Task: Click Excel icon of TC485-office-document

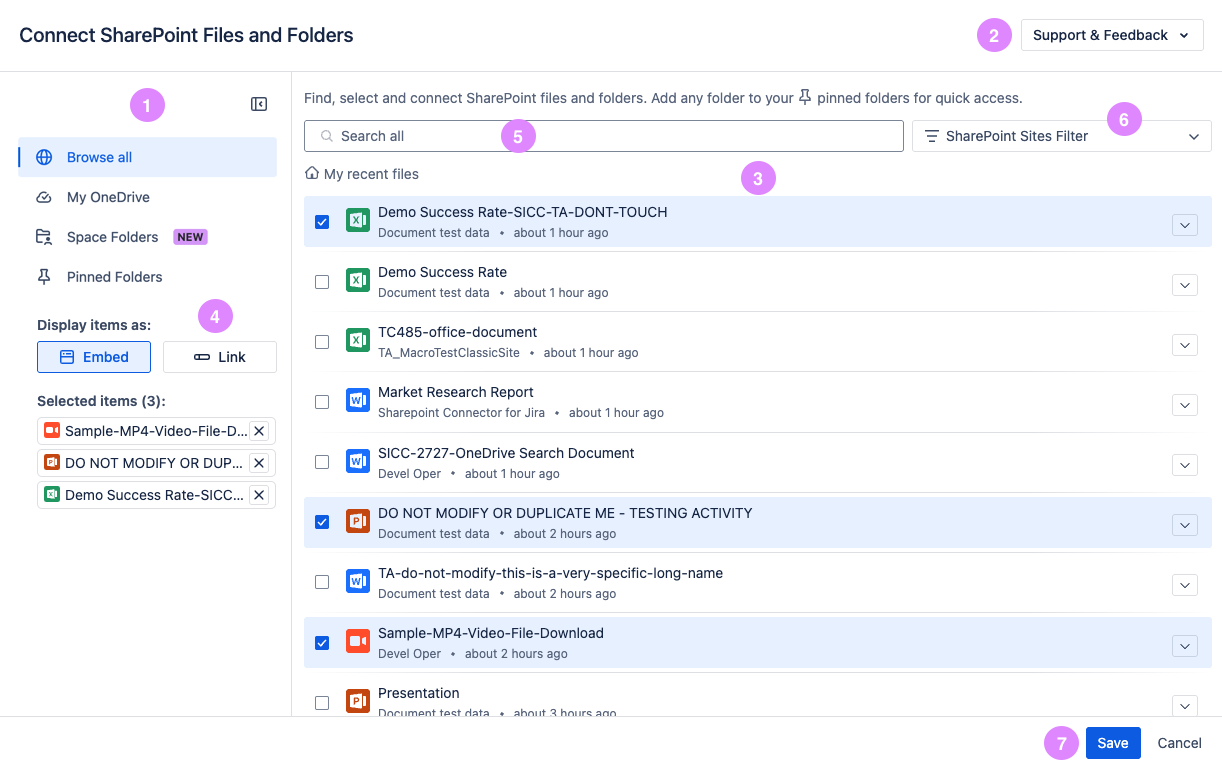Action: click(x=357, y=341)
